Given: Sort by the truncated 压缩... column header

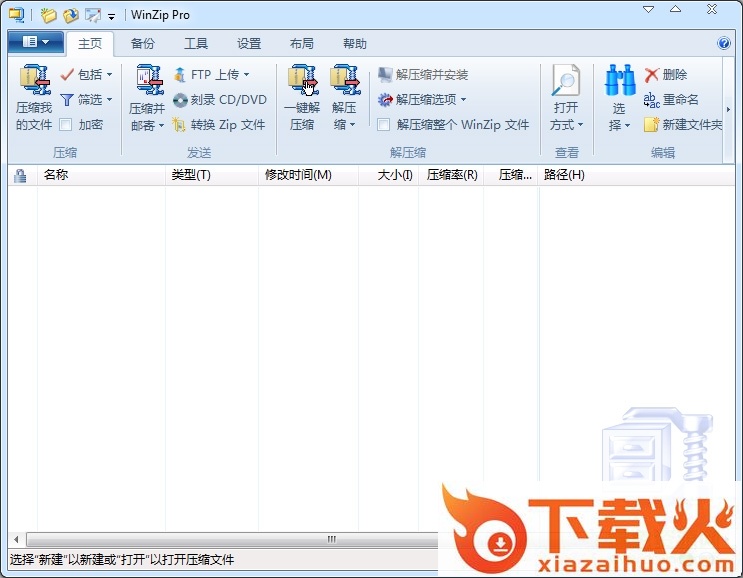Looking at the screenshot, I should [511, 175].
